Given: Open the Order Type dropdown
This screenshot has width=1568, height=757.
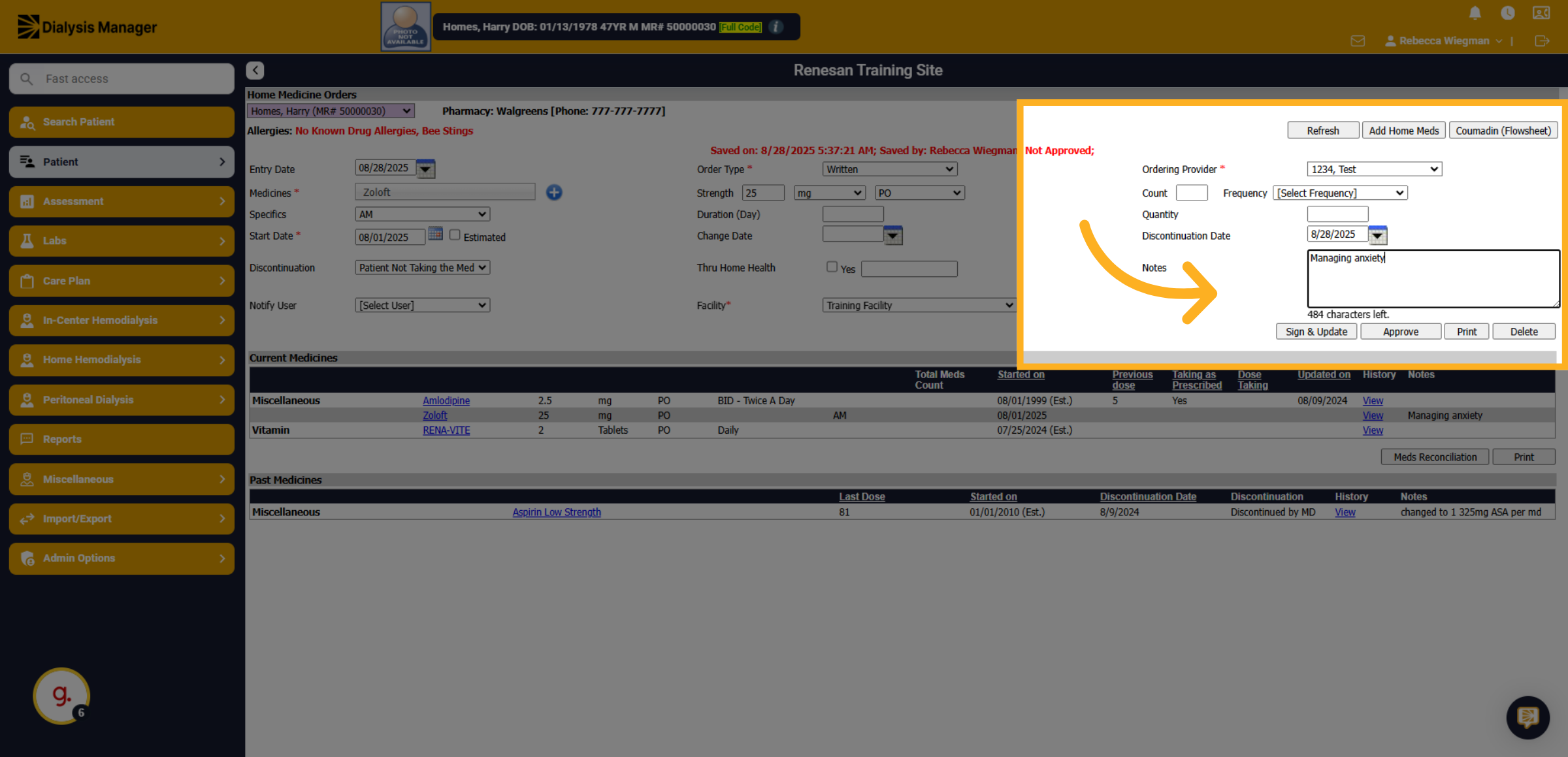Looking at the screenshot, I should (890, 169).
